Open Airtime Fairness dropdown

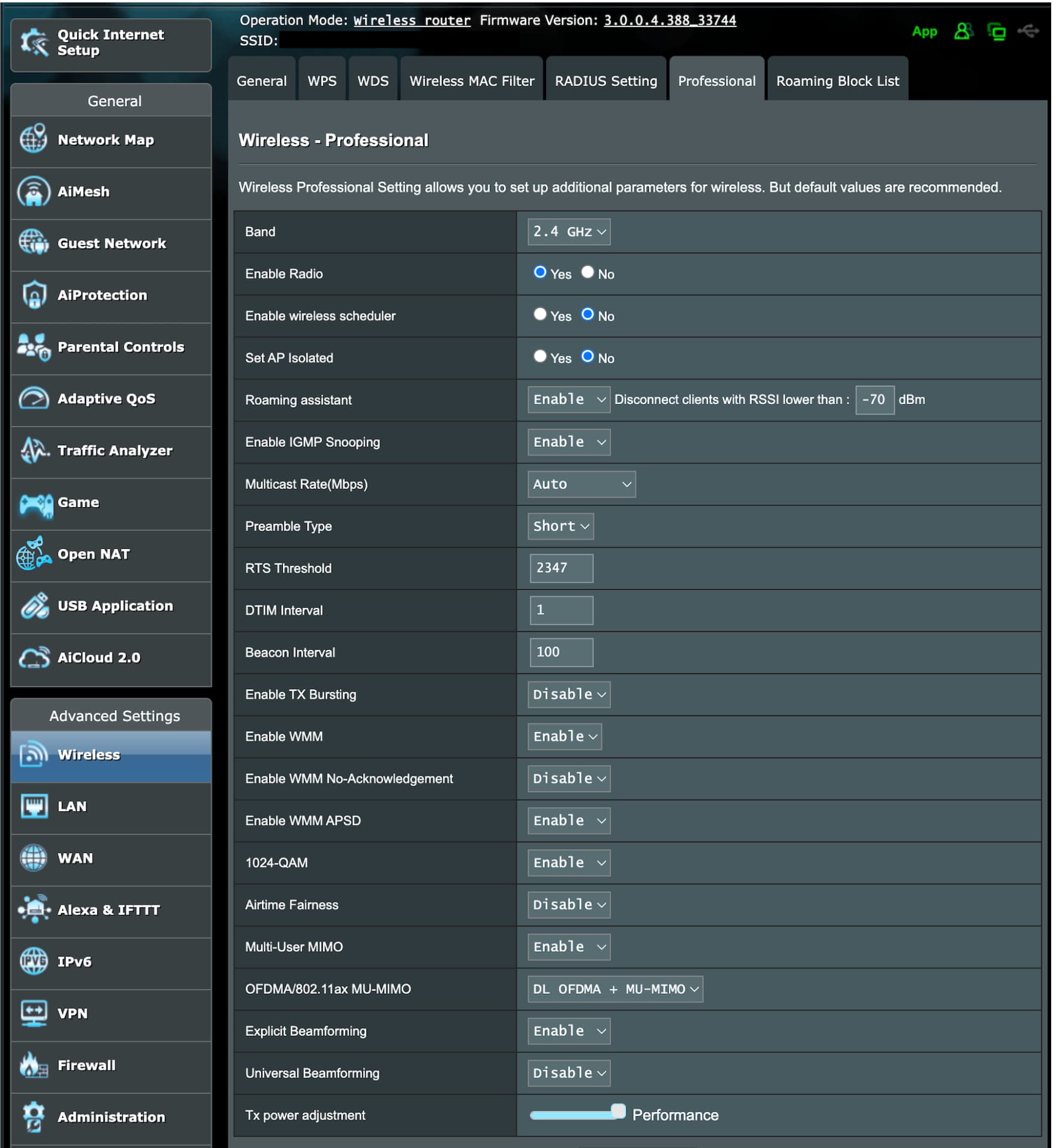coord(569,905)
